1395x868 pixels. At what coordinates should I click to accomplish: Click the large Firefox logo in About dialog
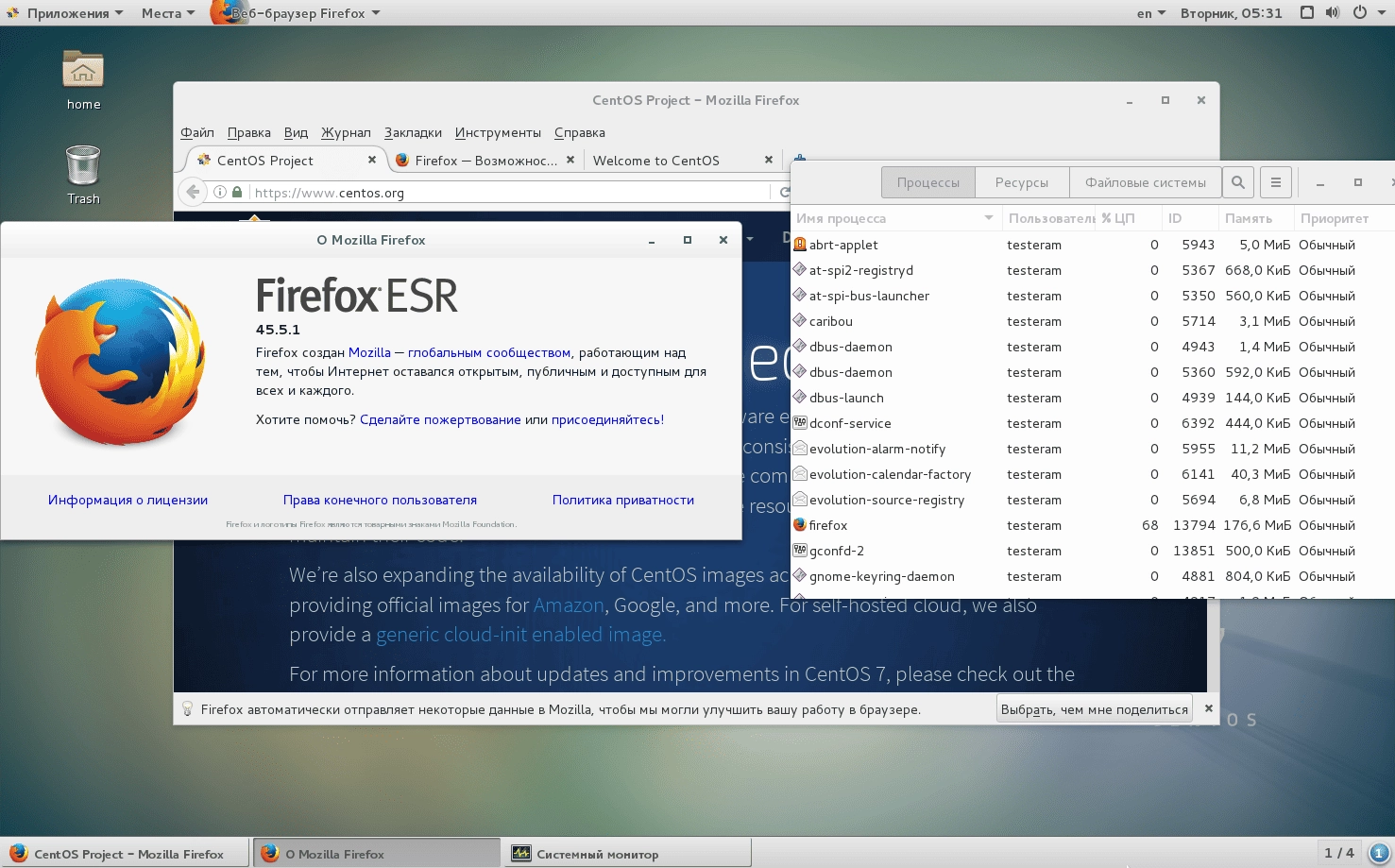[x=121, y=362]
